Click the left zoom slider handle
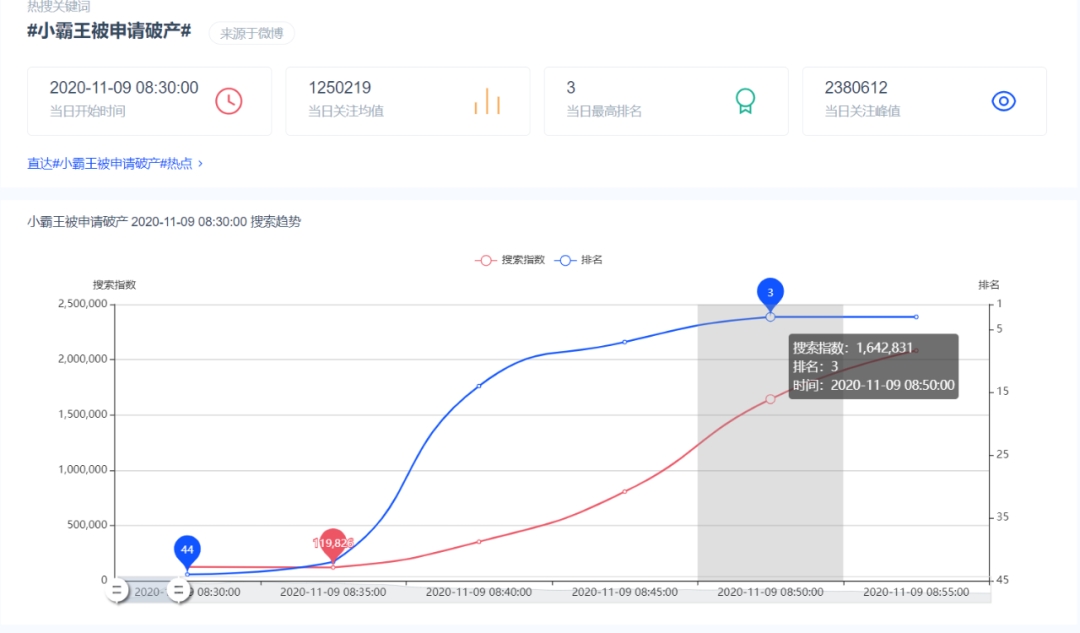Image resolution: width=1080 pixels, height=633 pixels. [x=117, y=590]
